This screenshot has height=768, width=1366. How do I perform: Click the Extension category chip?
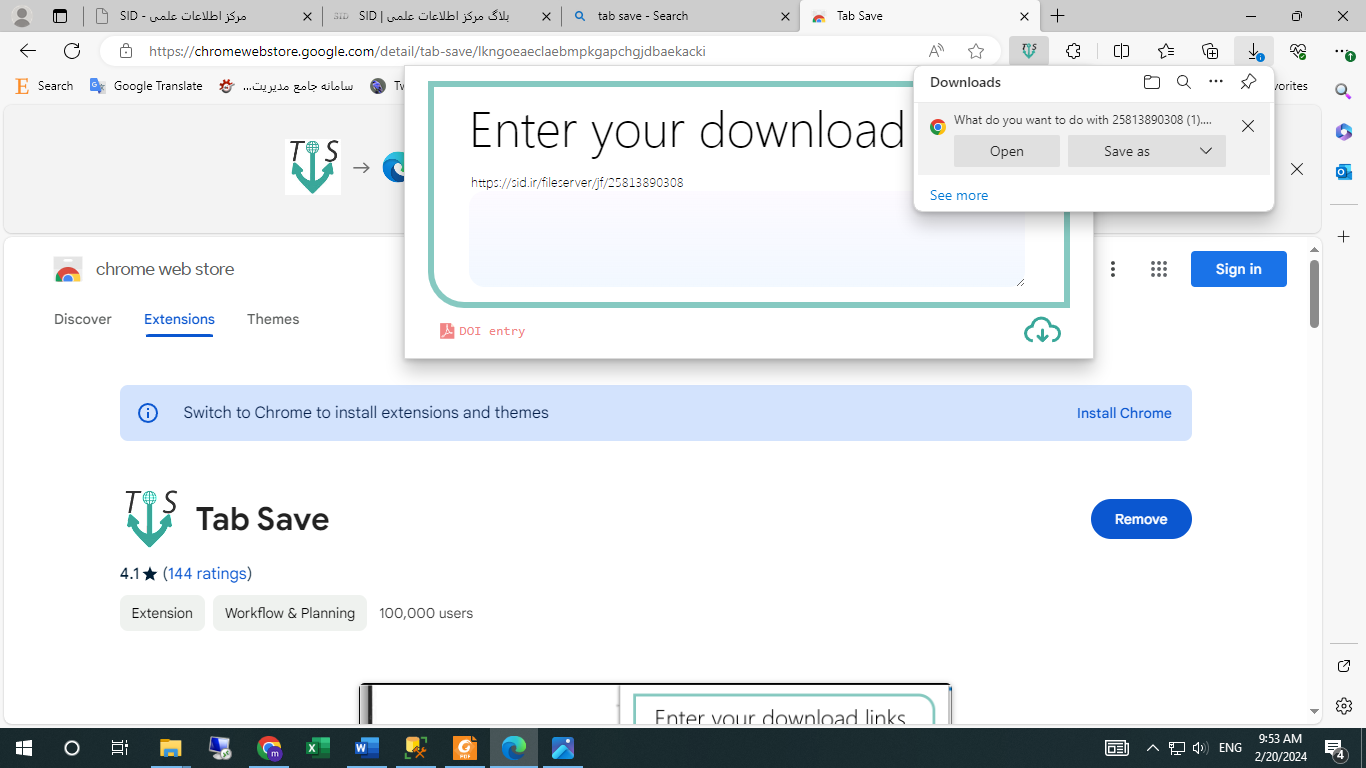(162, 613)
